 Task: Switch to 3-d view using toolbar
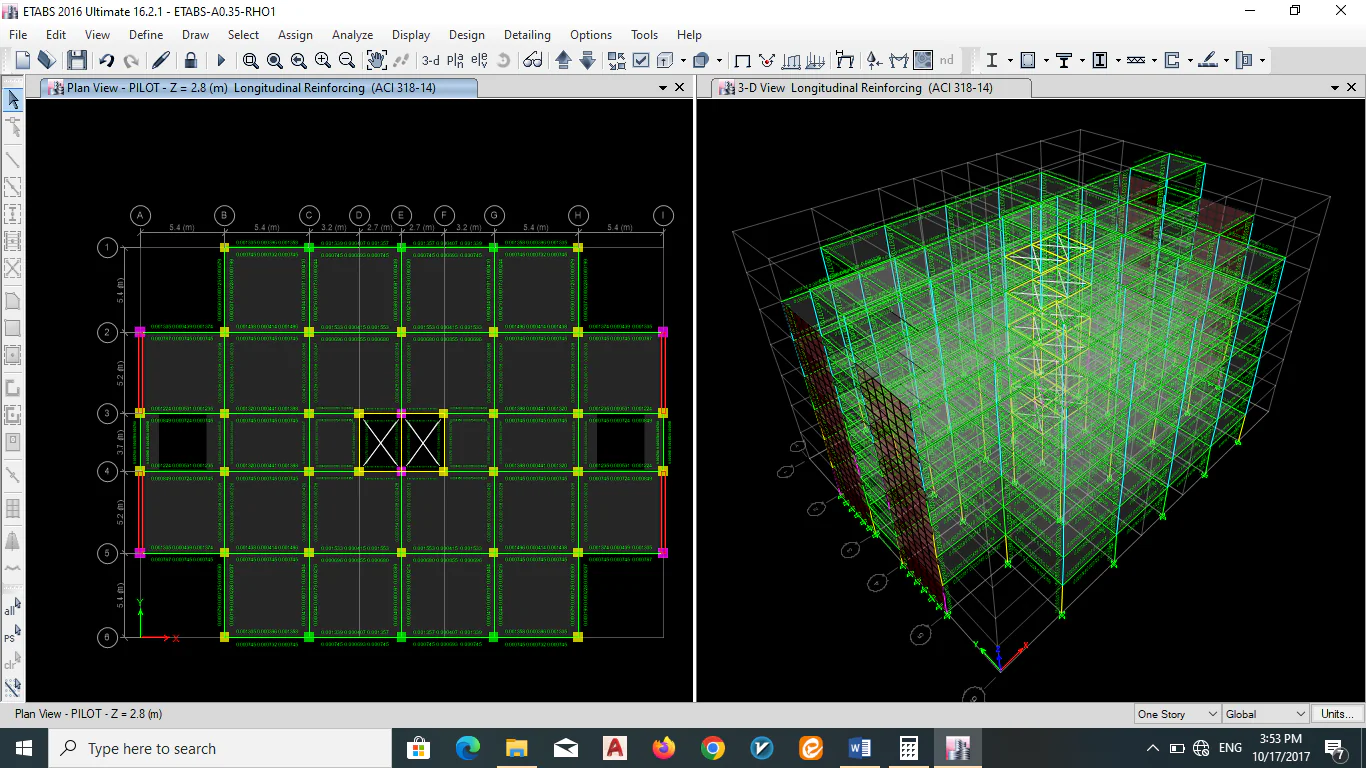430,61
